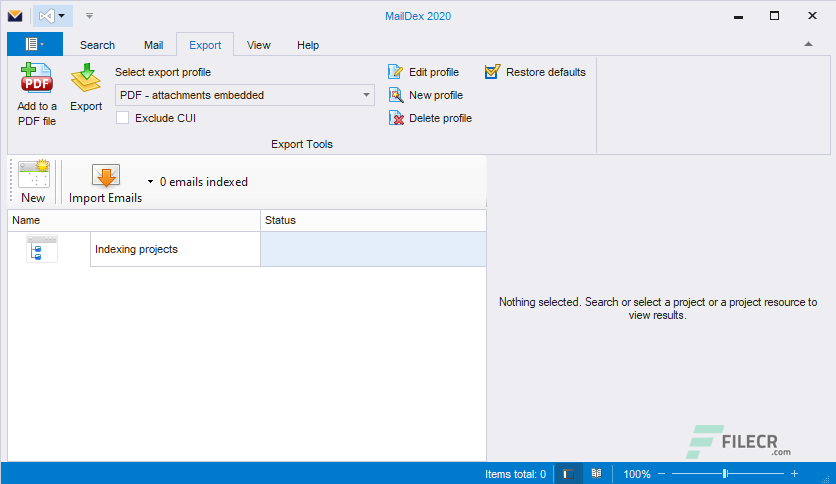Open the Search ribbon tab
The width and height of the screenshot is (836, 484).
97,45
